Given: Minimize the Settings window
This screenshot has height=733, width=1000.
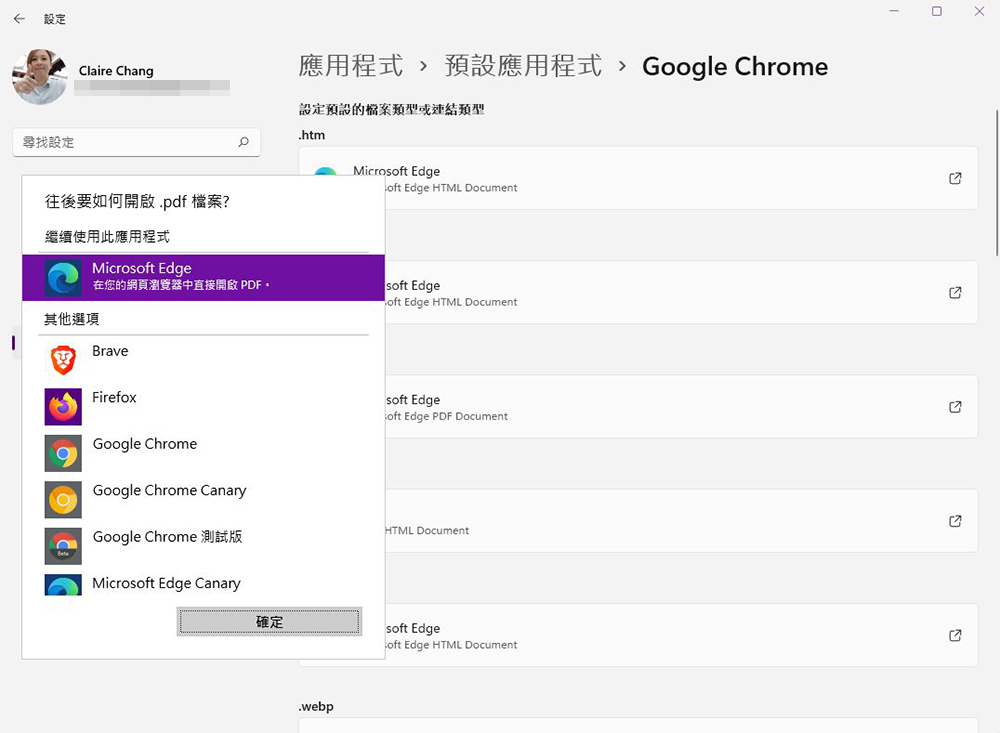Looking at the screenshot, I should click(894, 11).
